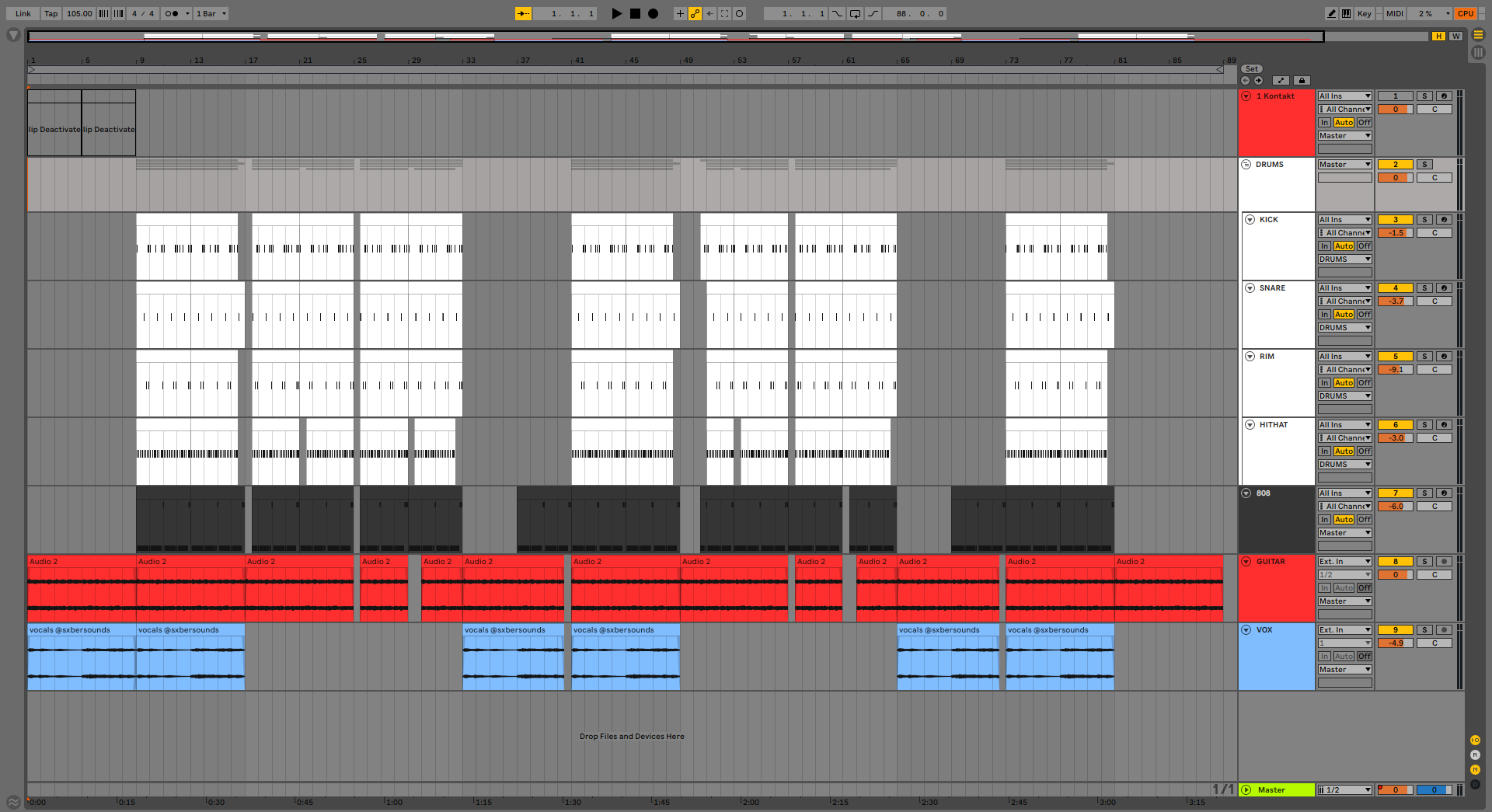This screenshot has height=812, width=1492.
Task: Solo the GUITAR track
Action: coord(1424,561)
